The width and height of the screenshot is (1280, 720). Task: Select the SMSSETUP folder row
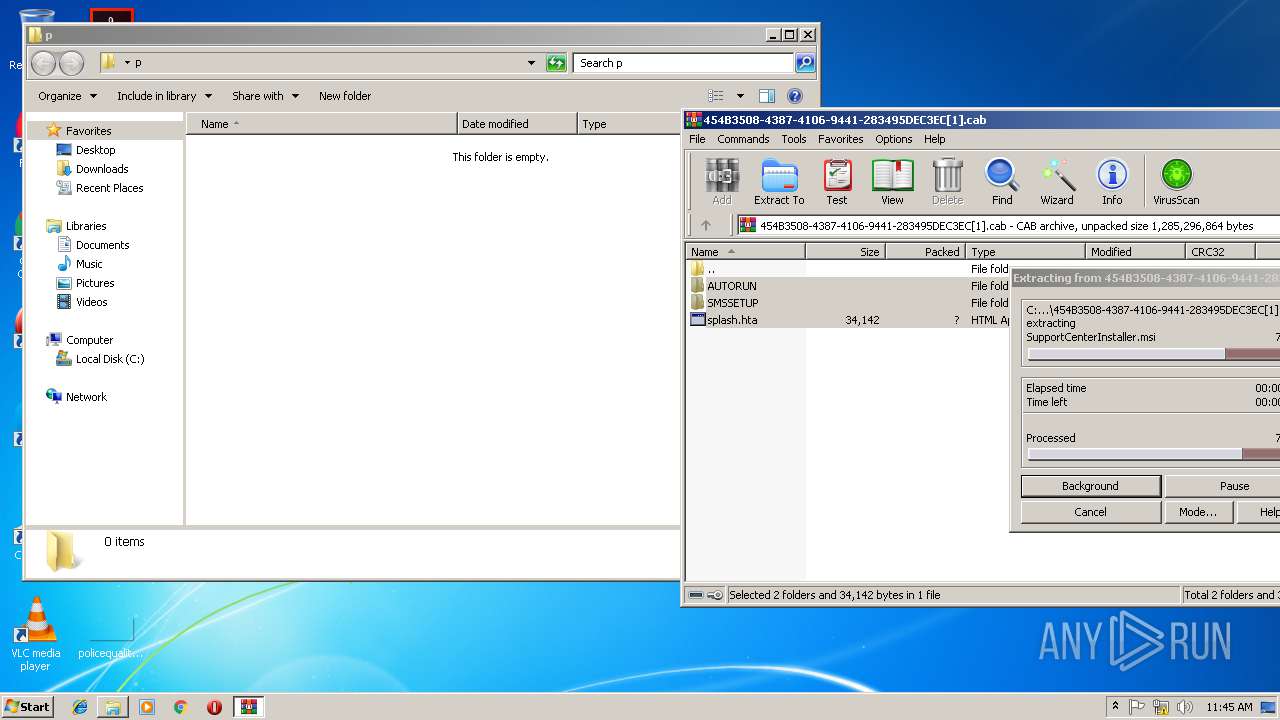tap(848, 303)
